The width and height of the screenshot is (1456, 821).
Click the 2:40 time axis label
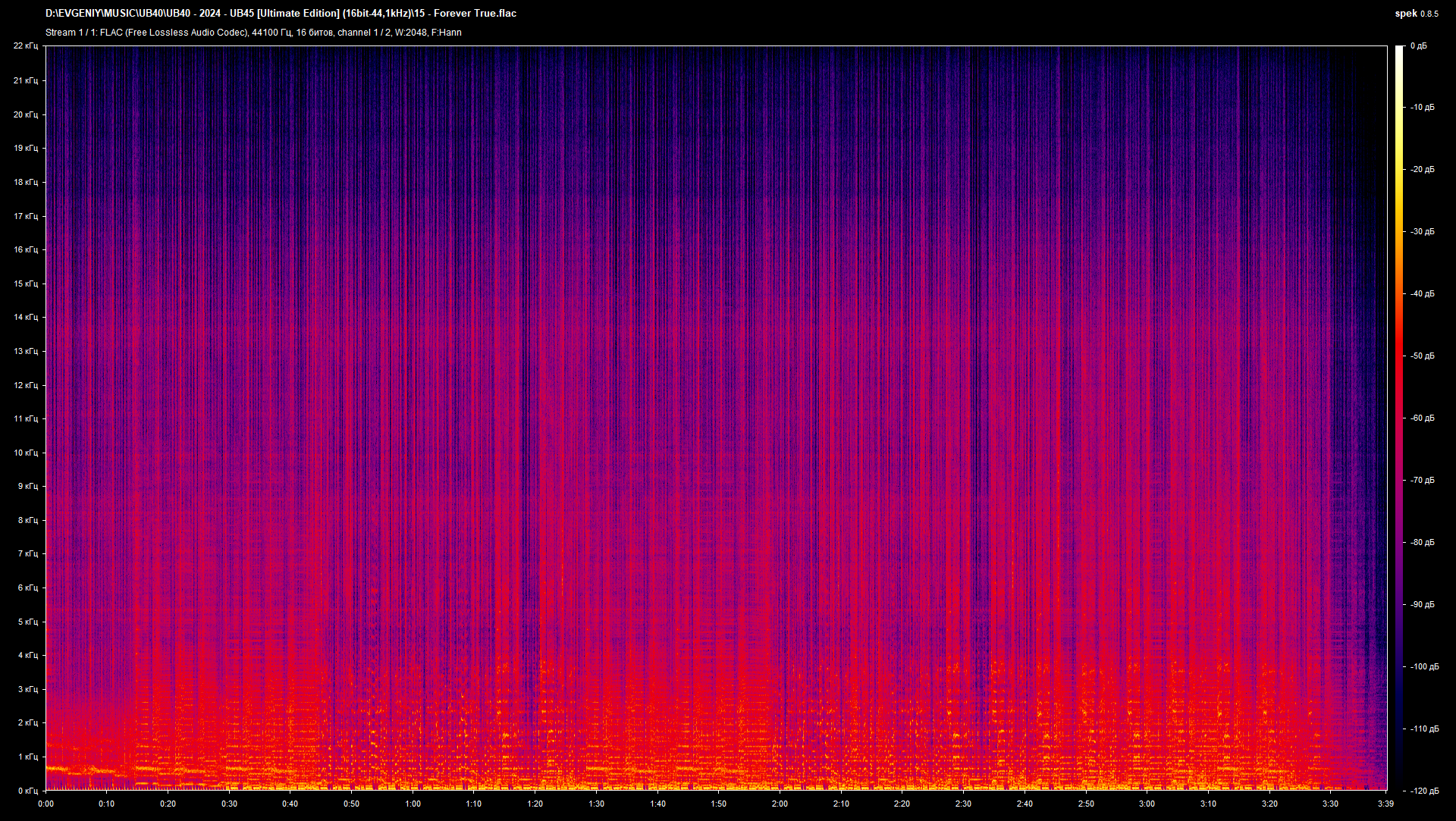pyautogui.click(x=1025, y=804)
